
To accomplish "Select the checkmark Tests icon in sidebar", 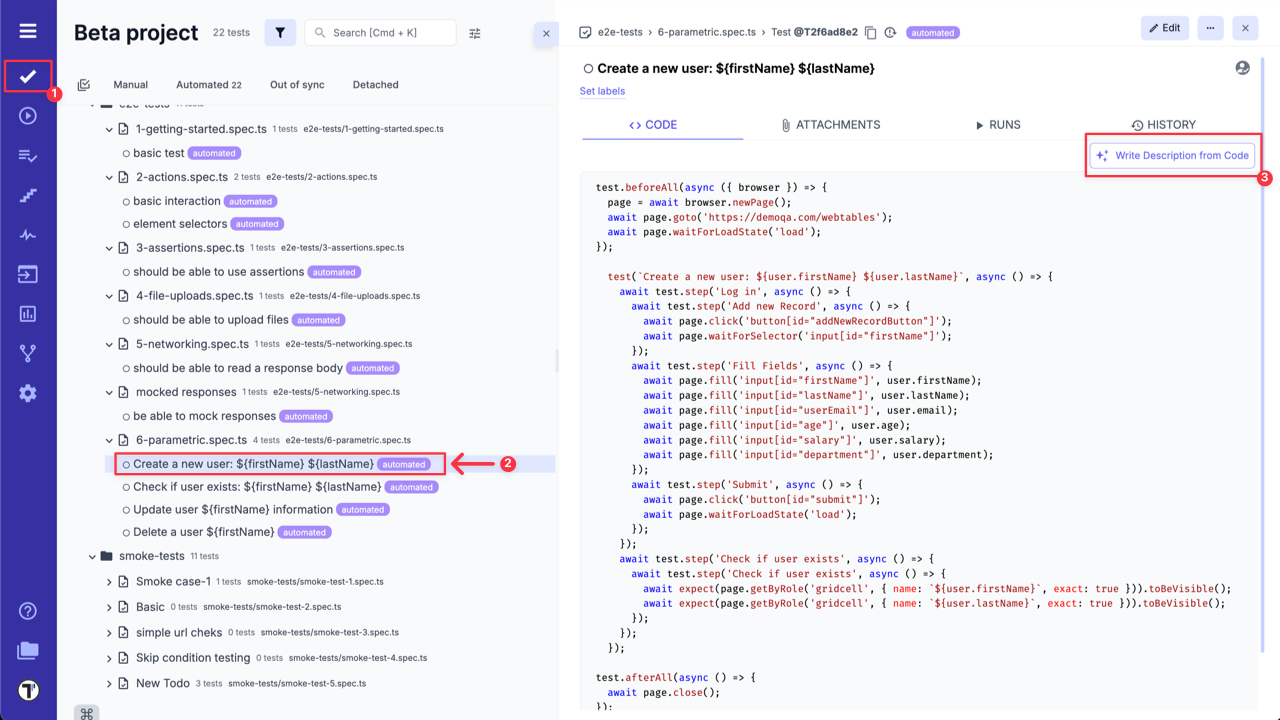I will click(27, 74).
